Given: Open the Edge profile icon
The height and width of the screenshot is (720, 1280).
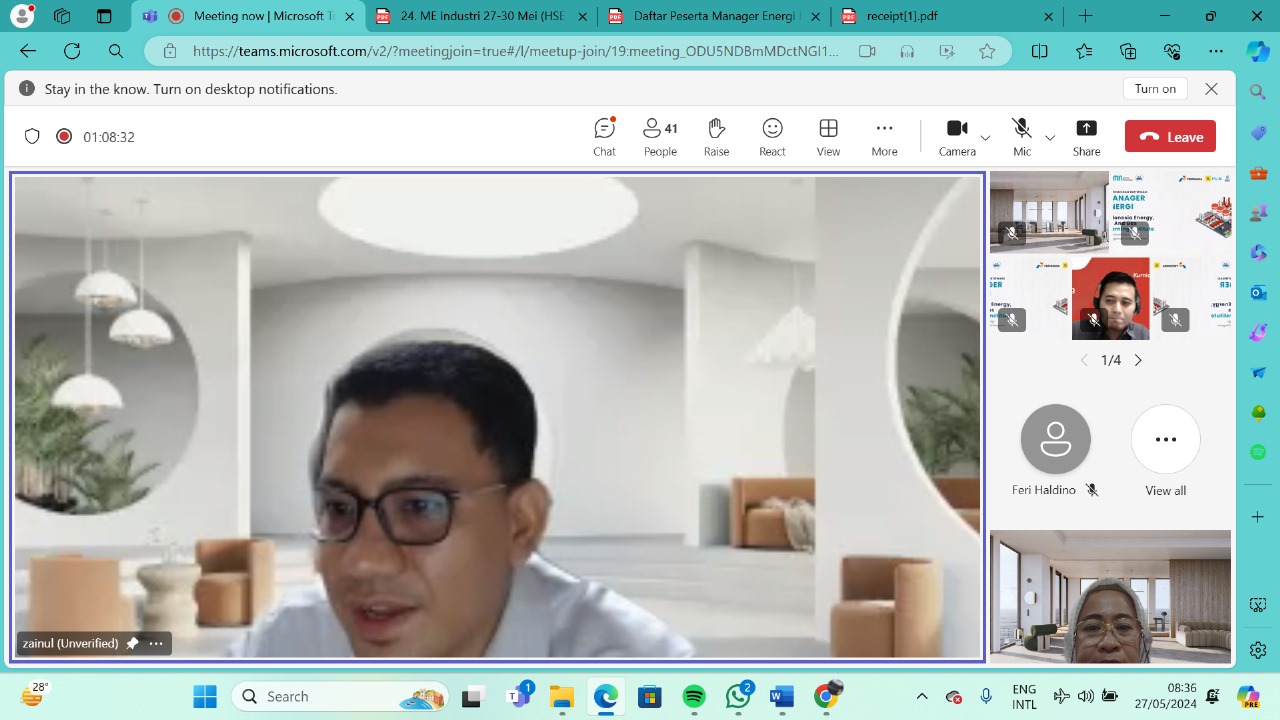Looking at the screenshot, I should (x=22, y=16).
